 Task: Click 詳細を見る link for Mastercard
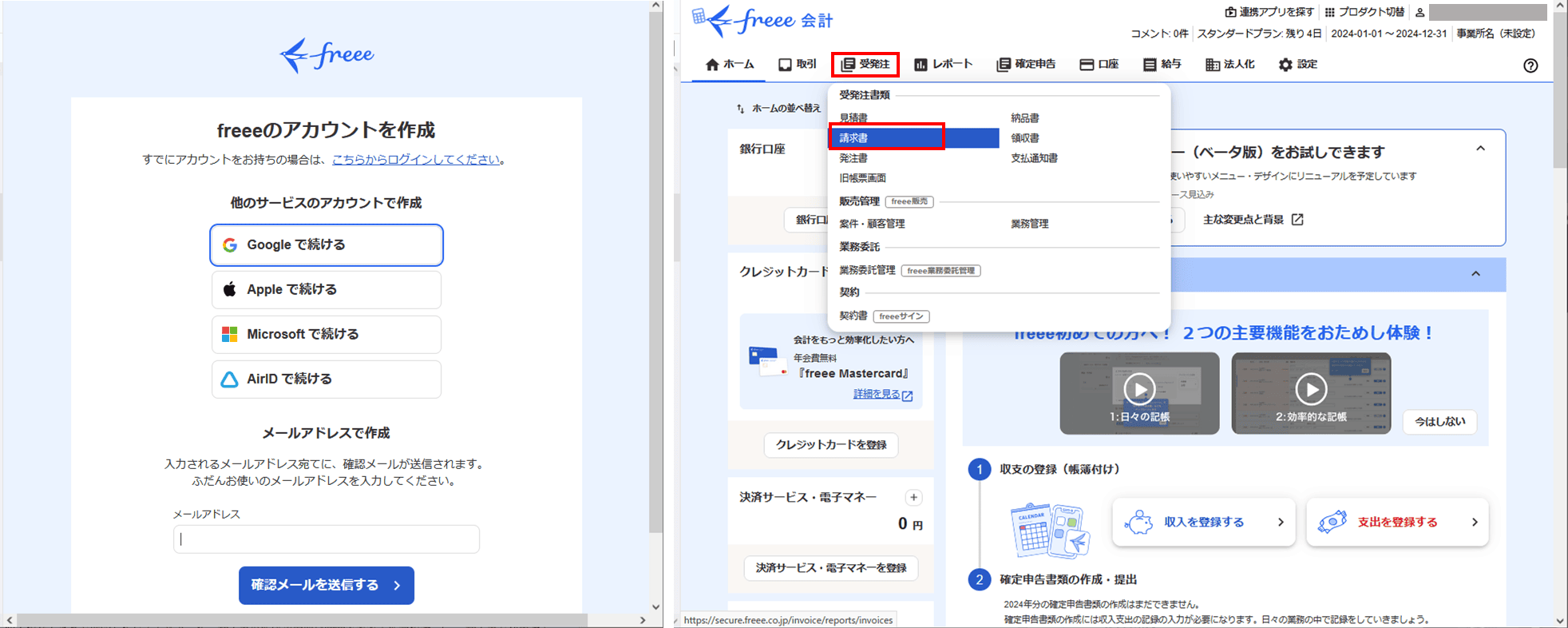pos(882,395)
